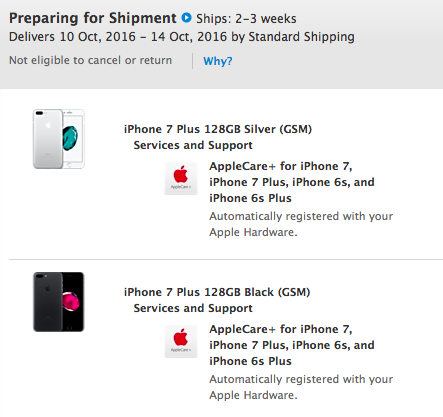Click the AppleCare+ icon under the Silver iPhone
The width and height of the screenshot is (443, 417).
coord(181,178)
